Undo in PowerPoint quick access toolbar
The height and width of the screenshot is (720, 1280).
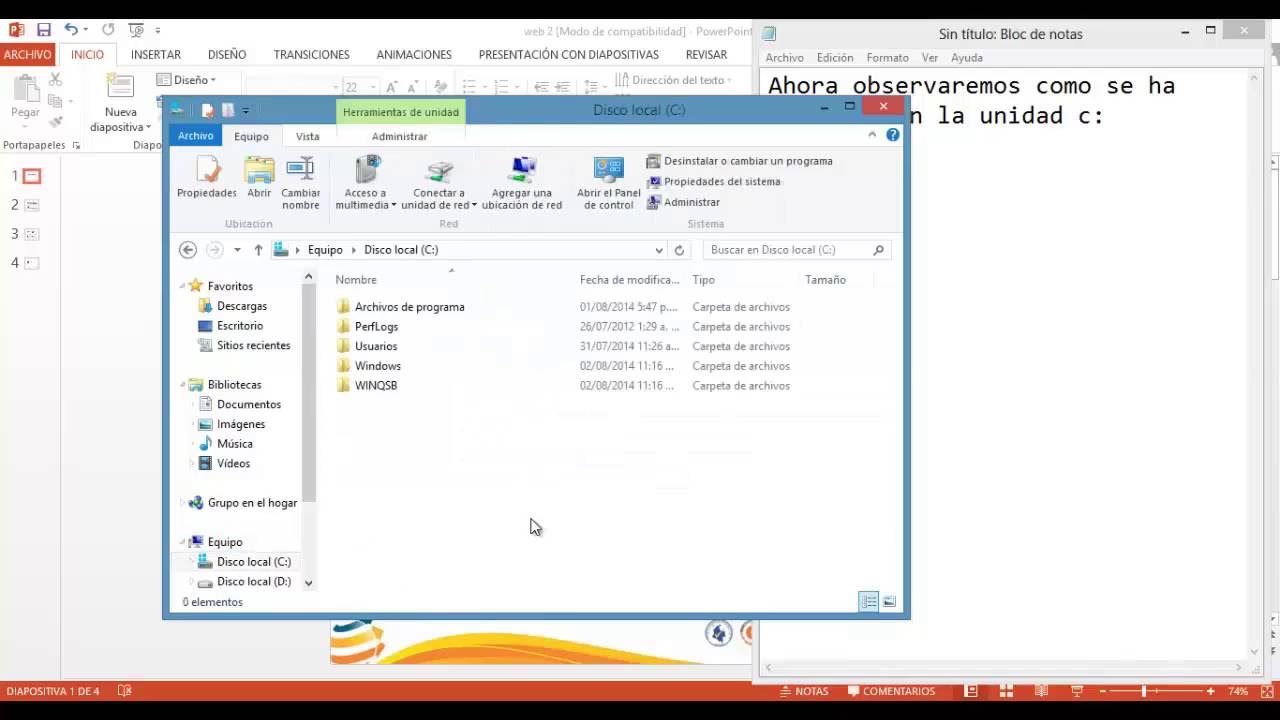pyautogui.click(x=71, y=30)
